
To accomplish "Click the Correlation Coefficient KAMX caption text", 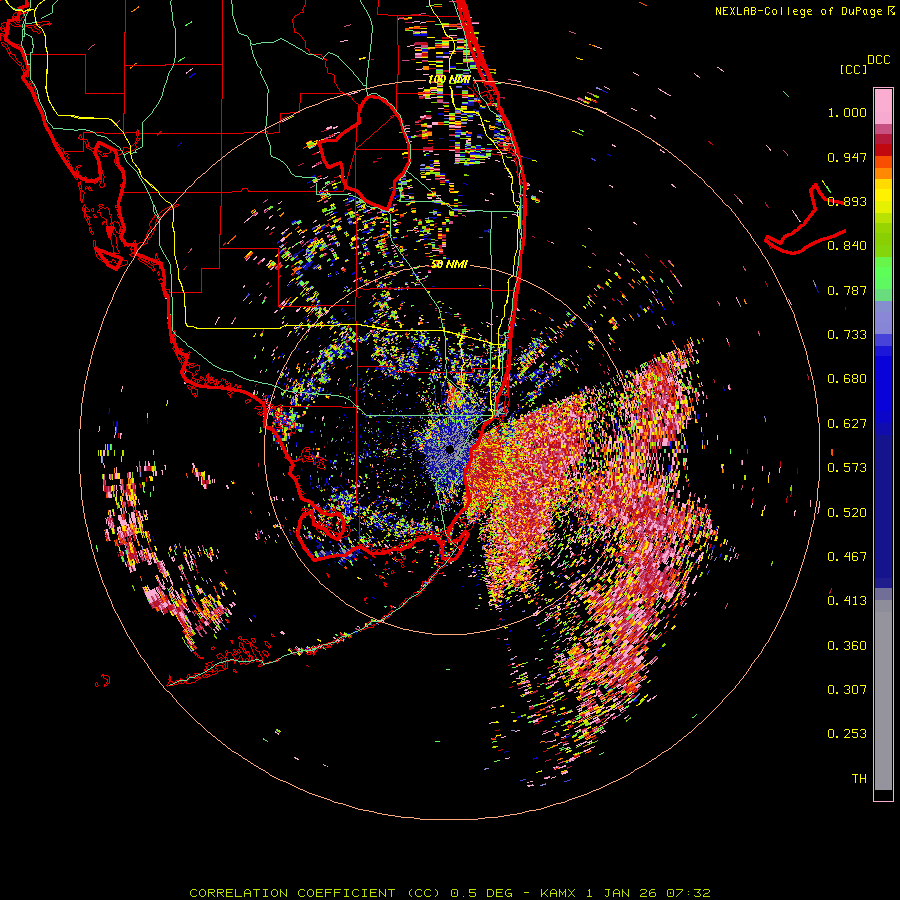I will (x=450, y=893).
